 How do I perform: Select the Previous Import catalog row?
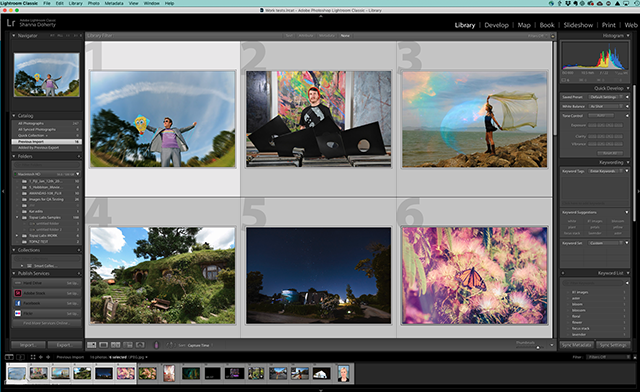coord(47,141)
